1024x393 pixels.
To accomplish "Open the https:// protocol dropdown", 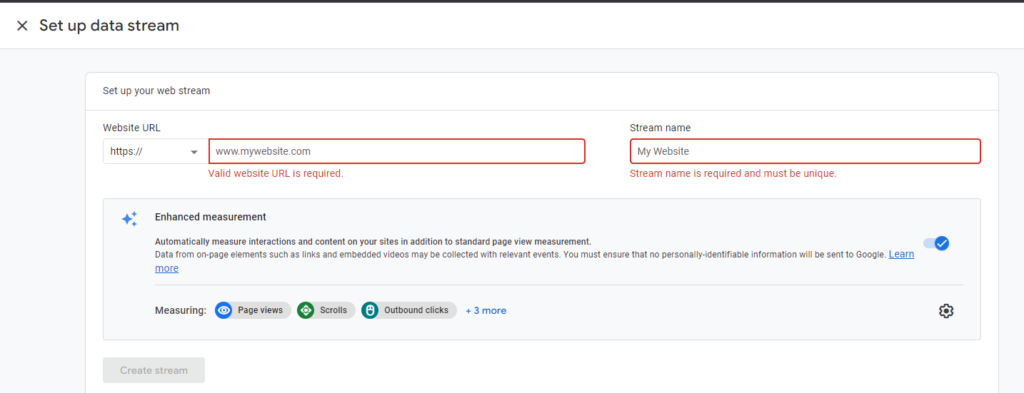I will [155, 151].
